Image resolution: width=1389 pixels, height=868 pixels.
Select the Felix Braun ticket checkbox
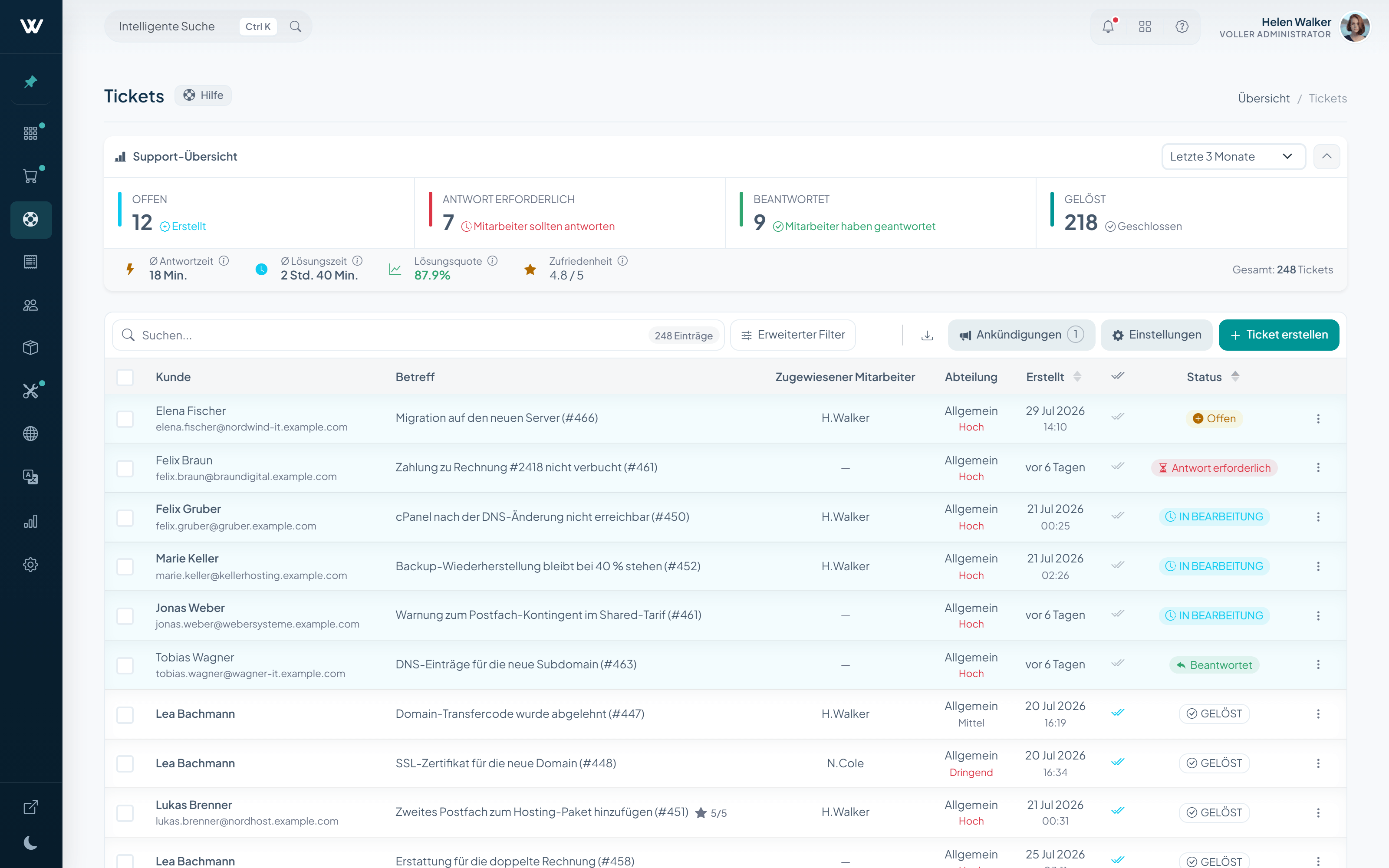pyautogui.click(x=125, y=468)
